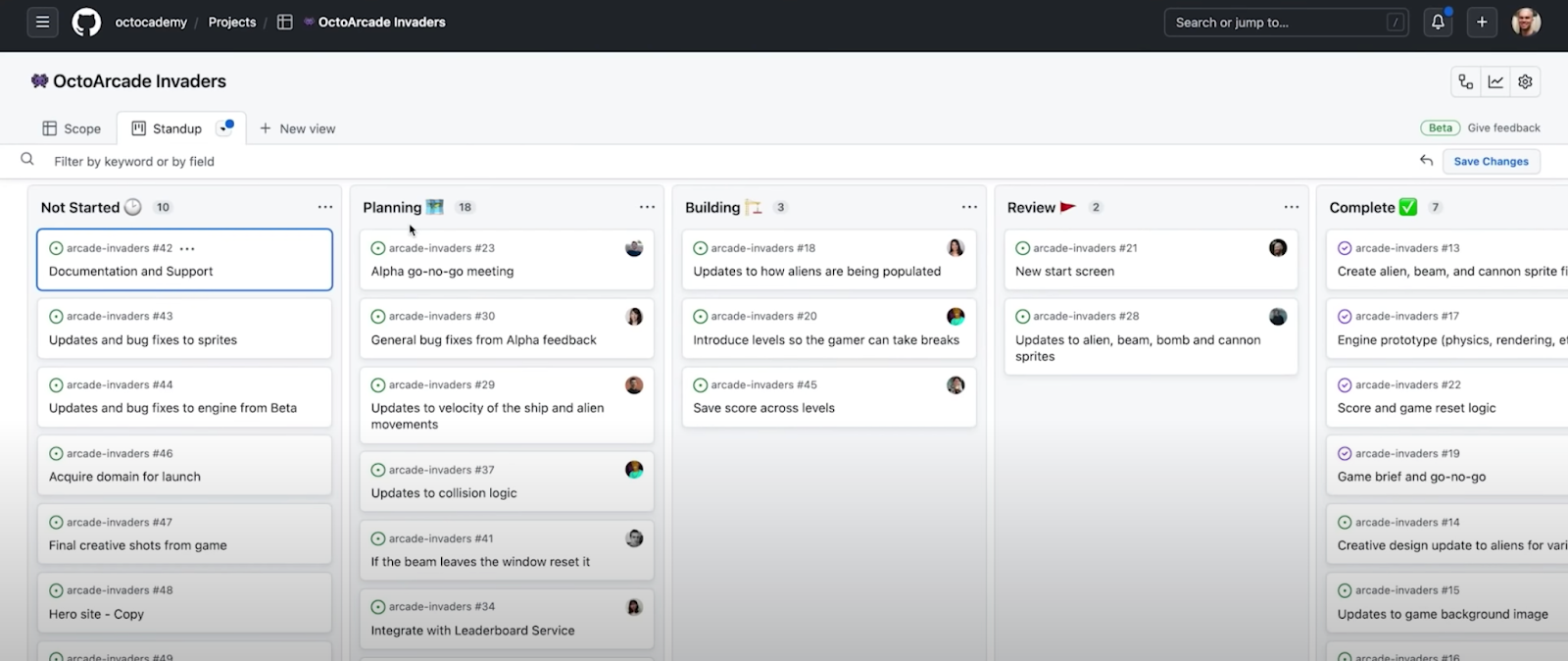This screenshot has width=1568, height=661.
Task: Click open status icon on arcade-invaders #18
Action: click(x=700, y=248)
